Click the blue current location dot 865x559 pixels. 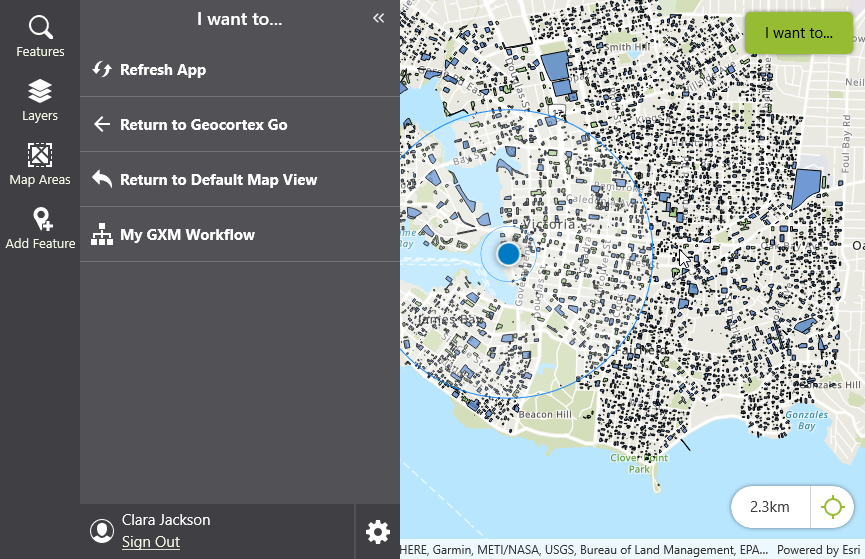(x=508, y=254)
